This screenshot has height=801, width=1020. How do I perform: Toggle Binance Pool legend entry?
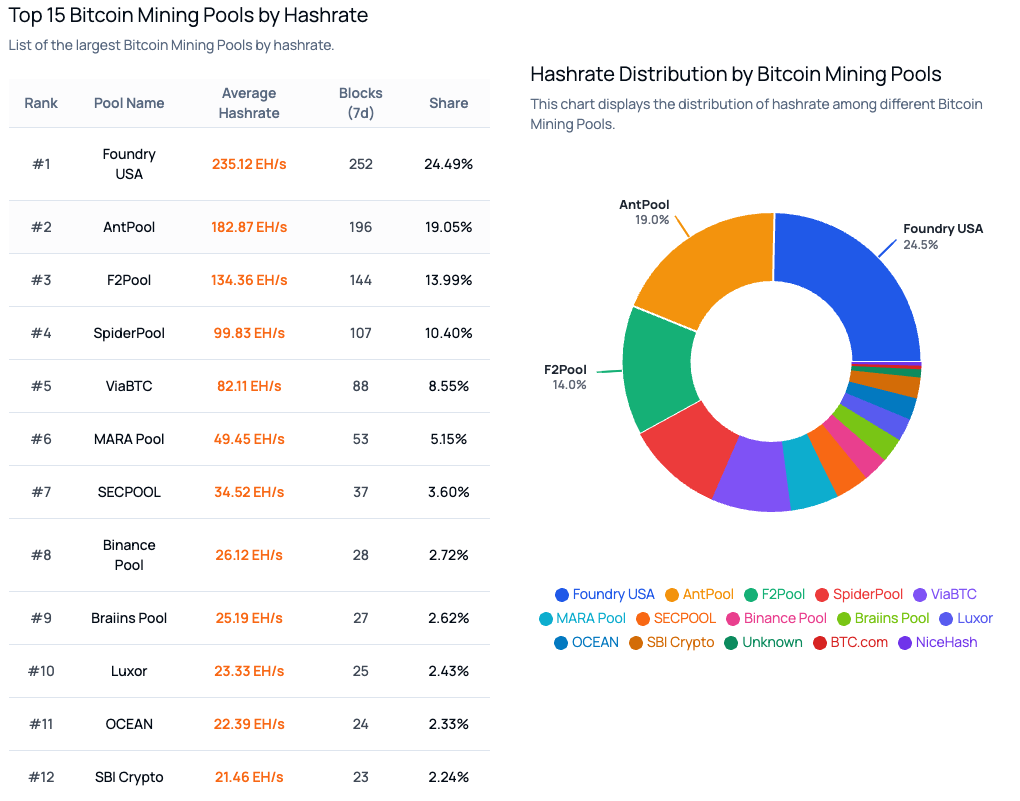pos(776,619)
